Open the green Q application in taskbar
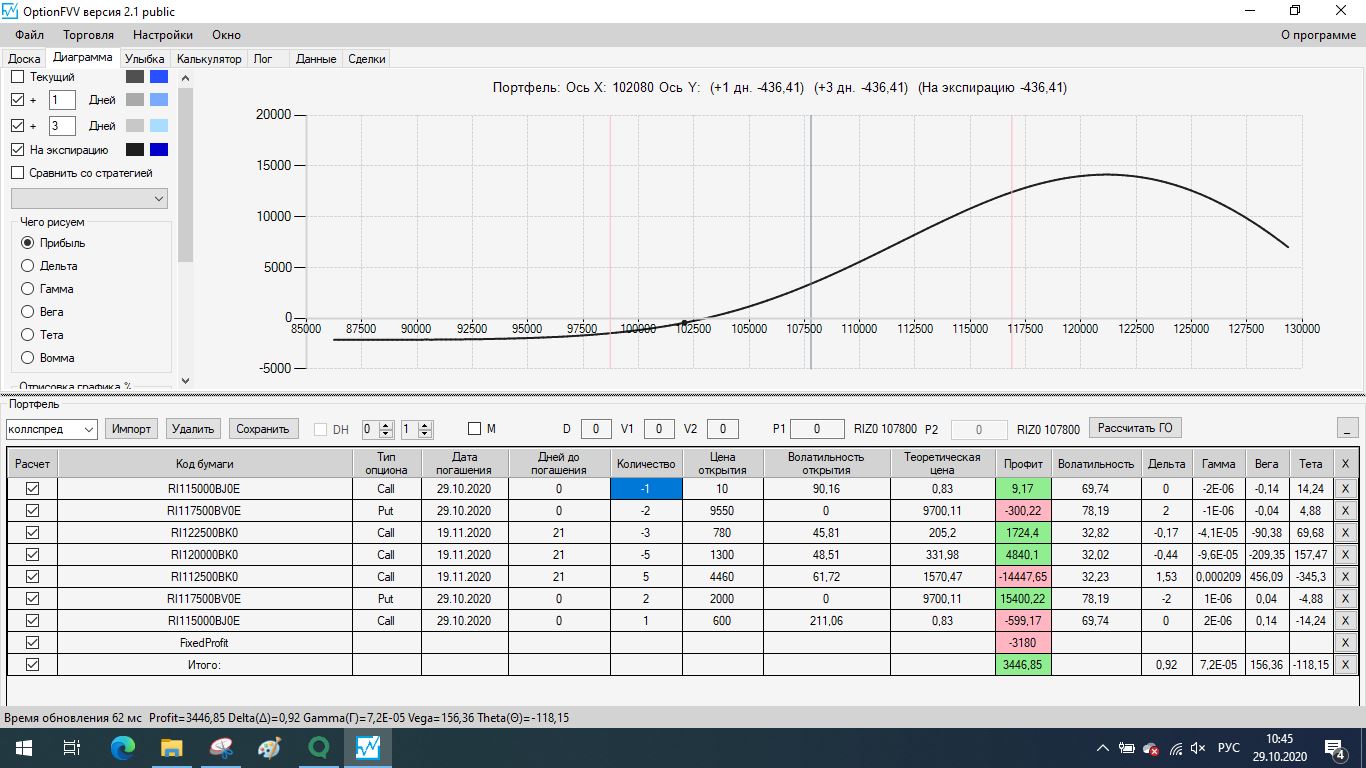Image resolution: width=1366 pixels, height=768 pixels. [319, 747]
